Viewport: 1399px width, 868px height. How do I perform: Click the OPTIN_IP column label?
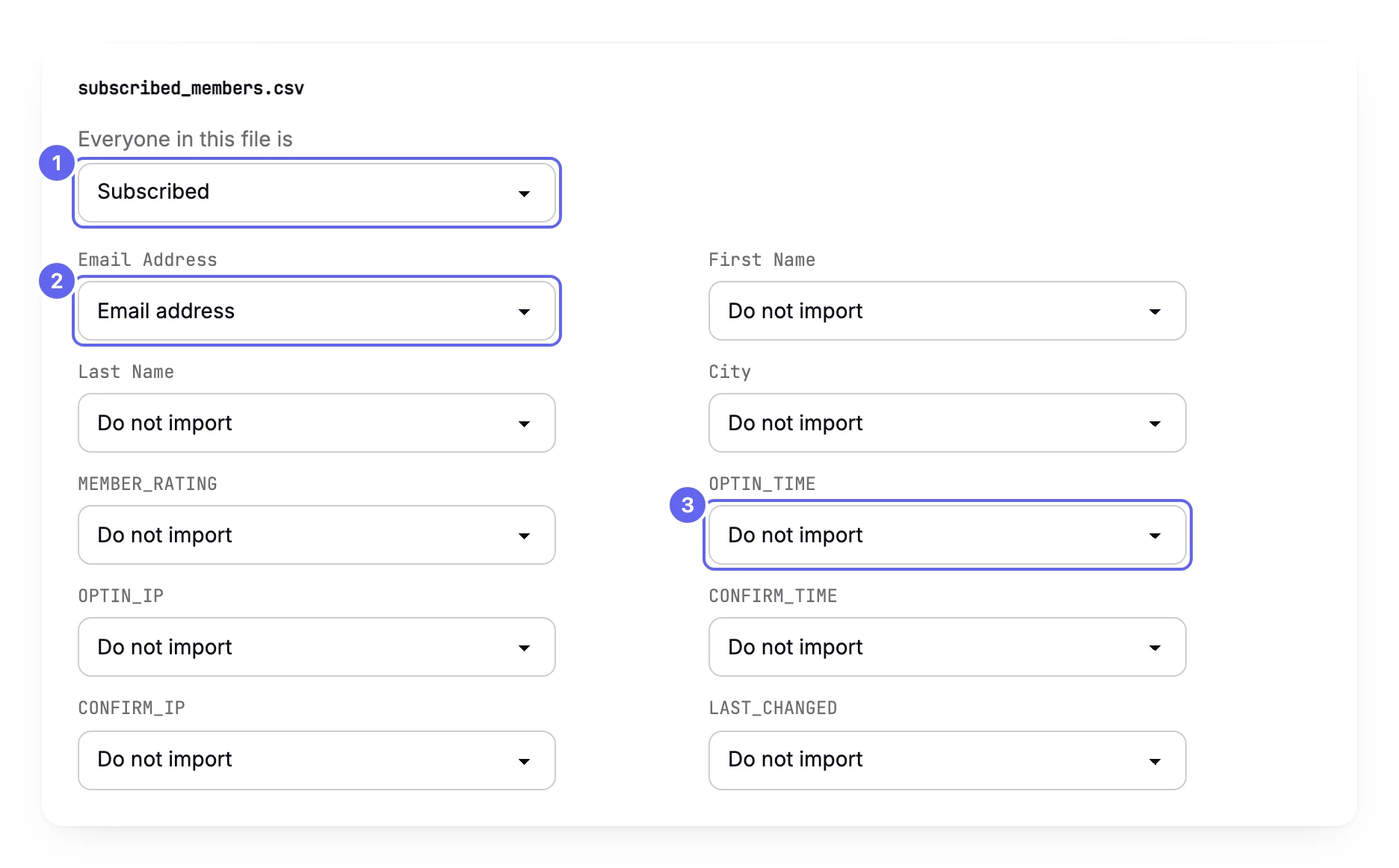(121, 596)
